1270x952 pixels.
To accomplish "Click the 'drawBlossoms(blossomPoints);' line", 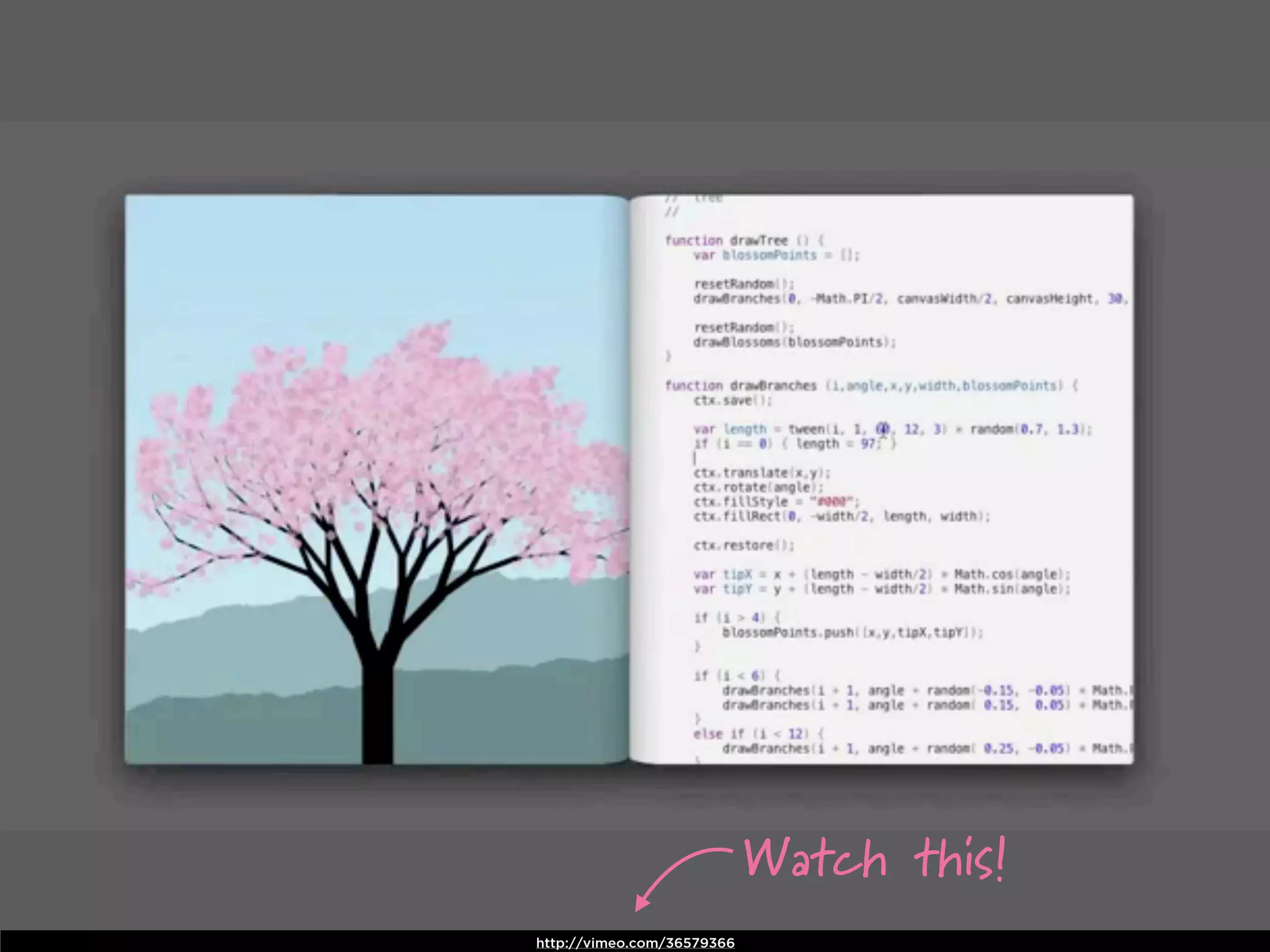I will click(795, 342).
